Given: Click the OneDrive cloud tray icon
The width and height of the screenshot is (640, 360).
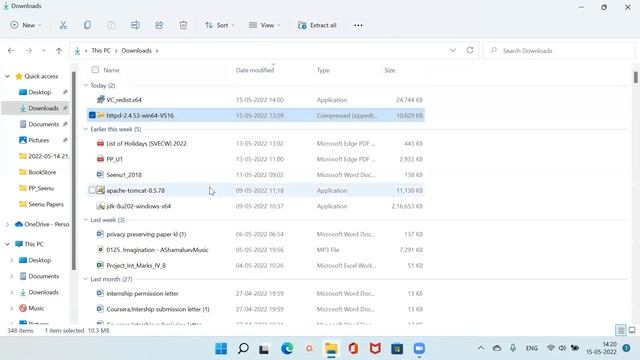Looking at the screenshot, I should 497,348.
